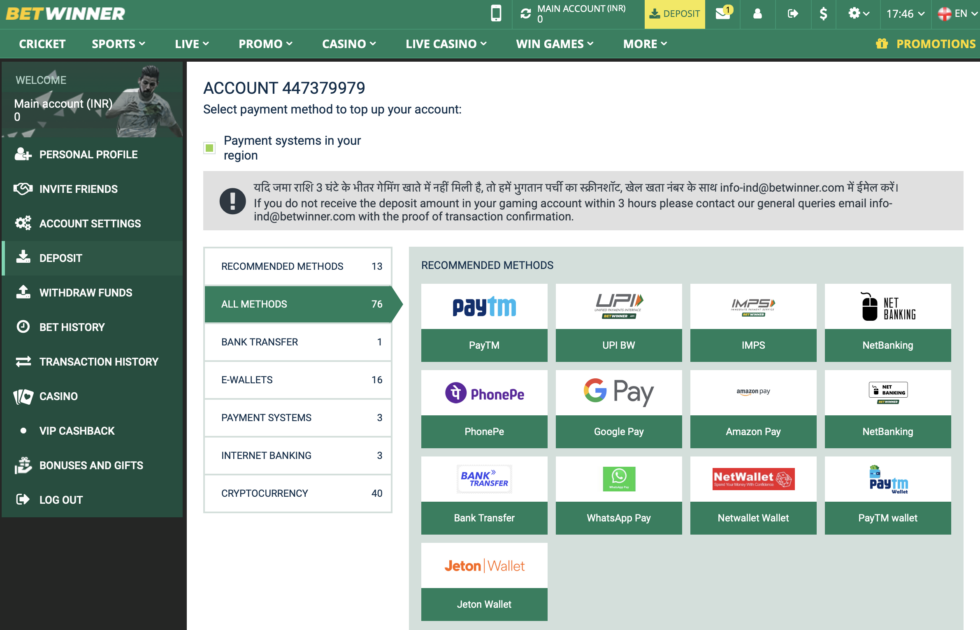Open Deposit in the sidebar

[x=92, y=258]
